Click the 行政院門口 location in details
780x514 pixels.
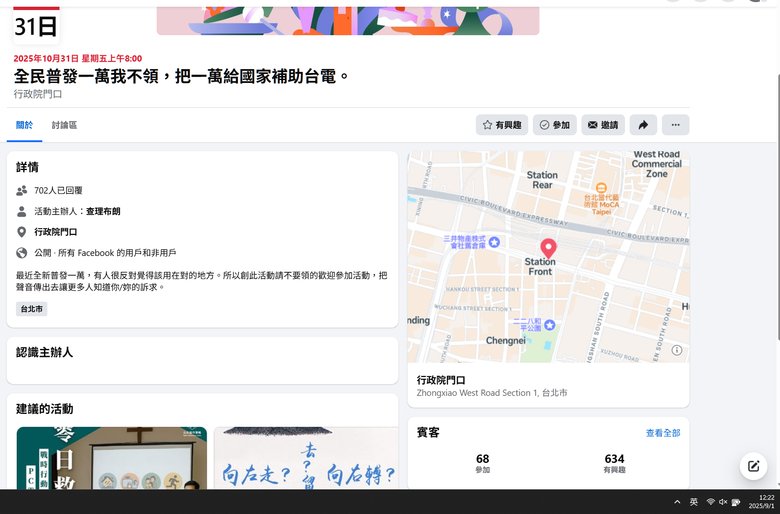pos(55,232)
